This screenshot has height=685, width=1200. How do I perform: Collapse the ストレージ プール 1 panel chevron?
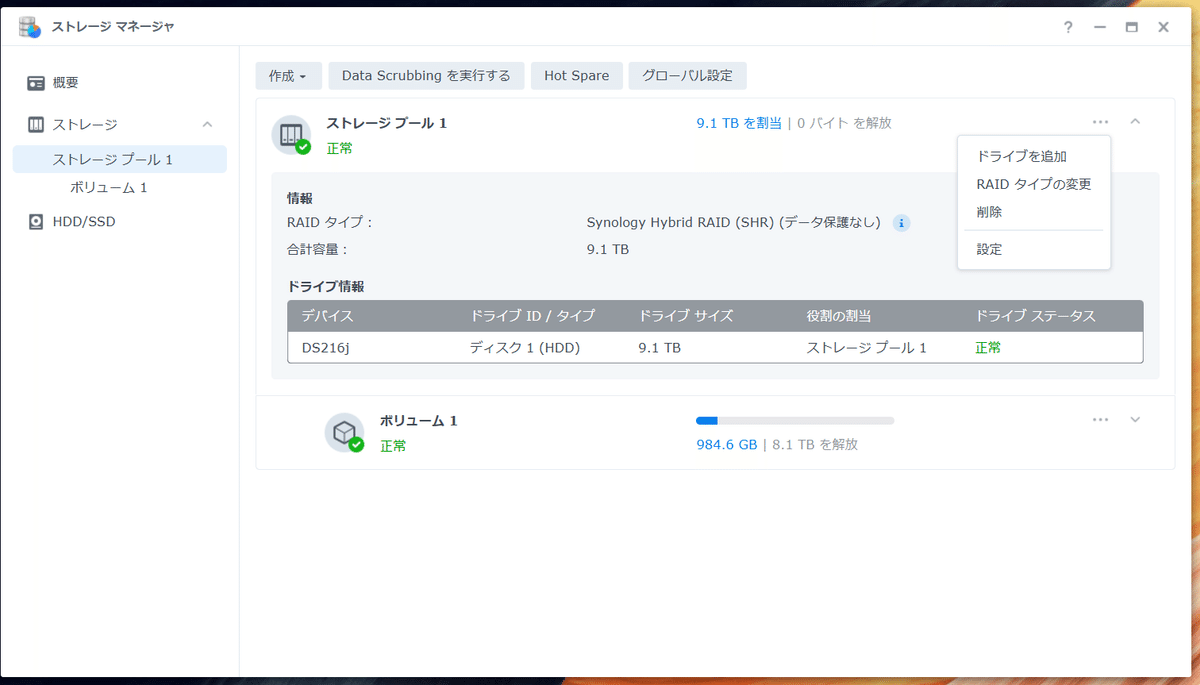click(x=1135, y=122)
